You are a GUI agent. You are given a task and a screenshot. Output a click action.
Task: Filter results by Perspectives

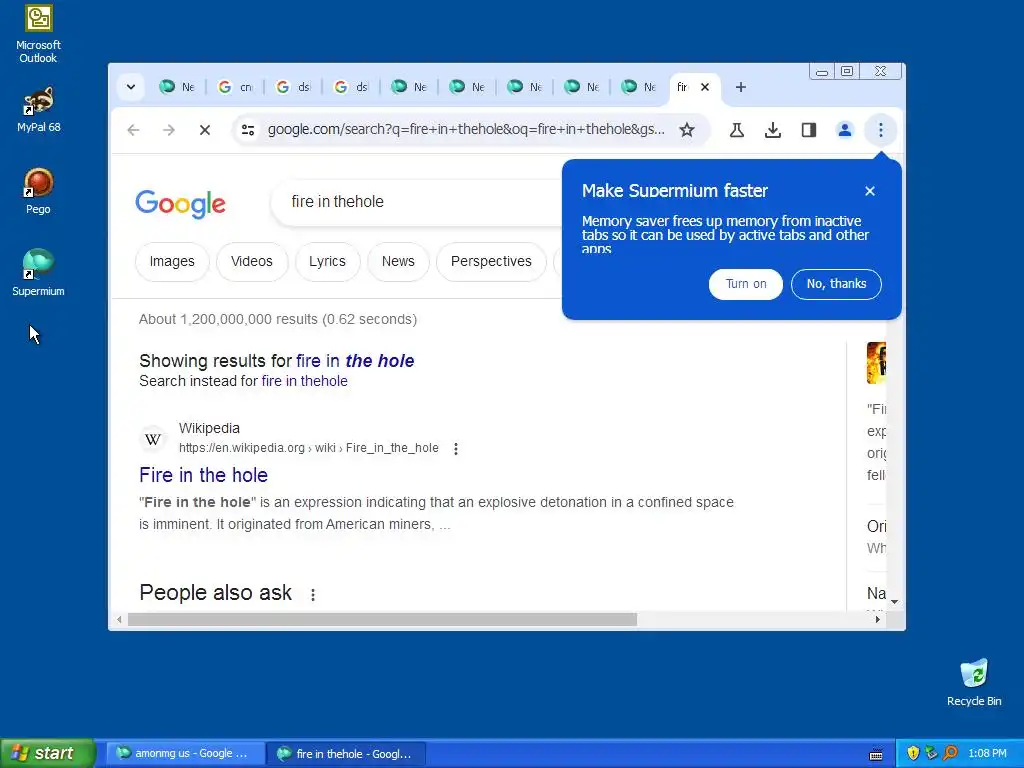coord(491,261)
